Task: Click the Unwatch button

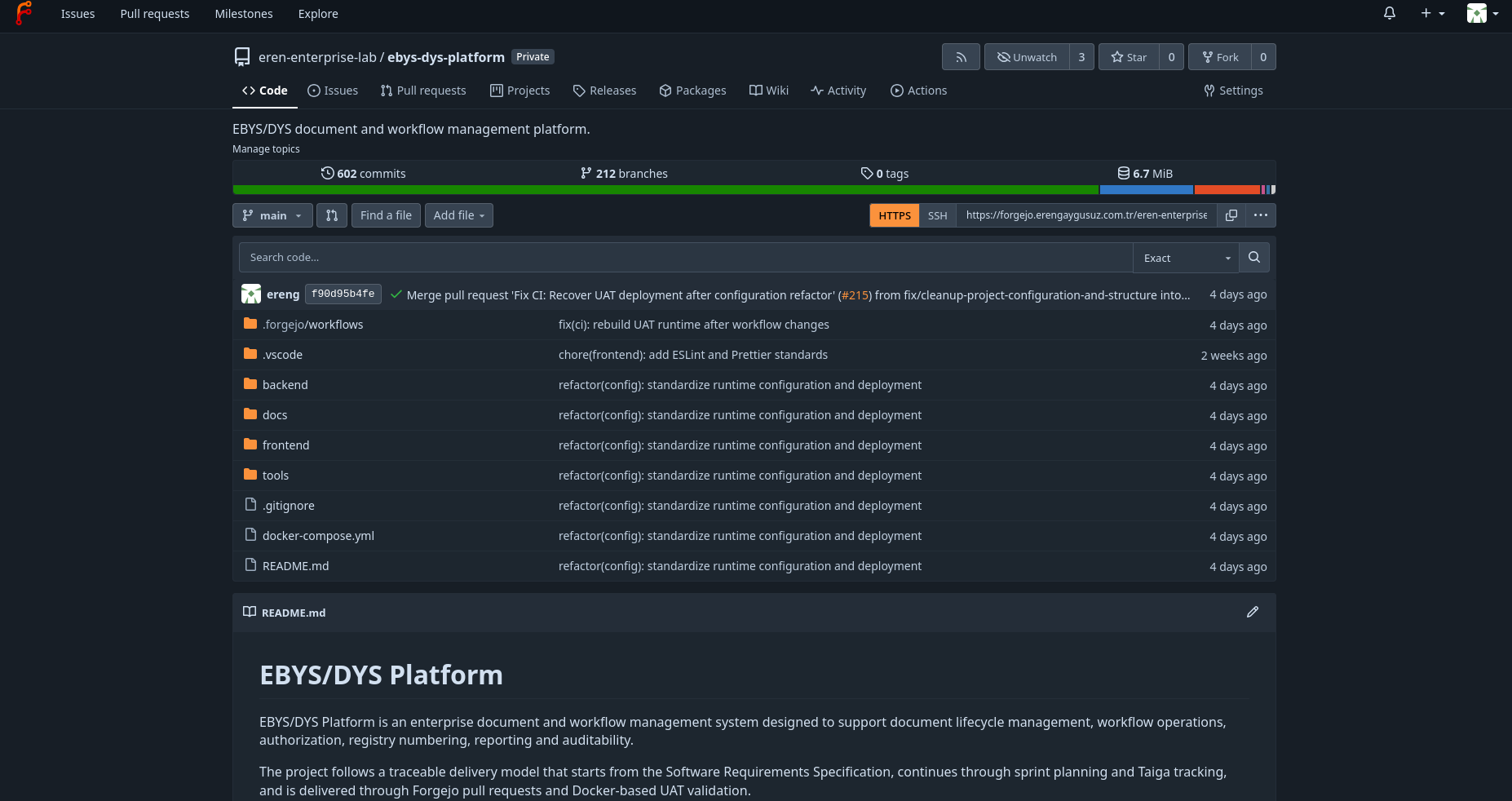Action: click(x=1027, y=57)
